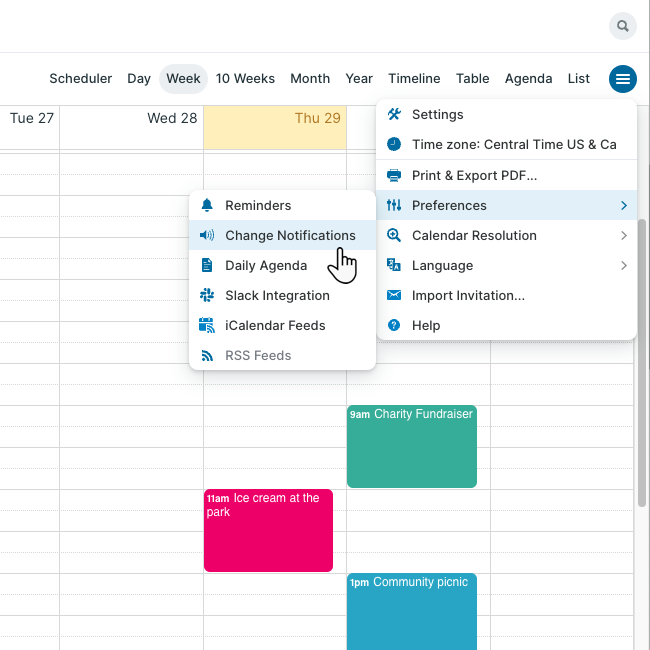Open the 9am Charity Fundraiser event
The height and width of the screenshot is (650, 650).
pos(412,446)
